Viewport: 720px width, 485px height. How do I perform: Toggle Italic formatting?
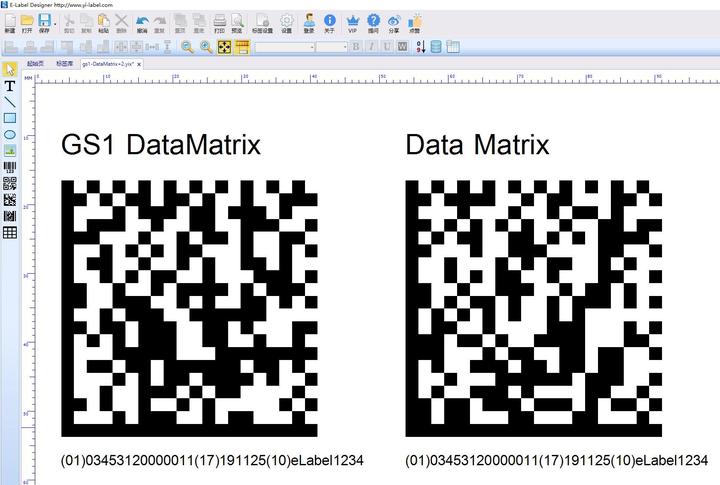(371, 47)
